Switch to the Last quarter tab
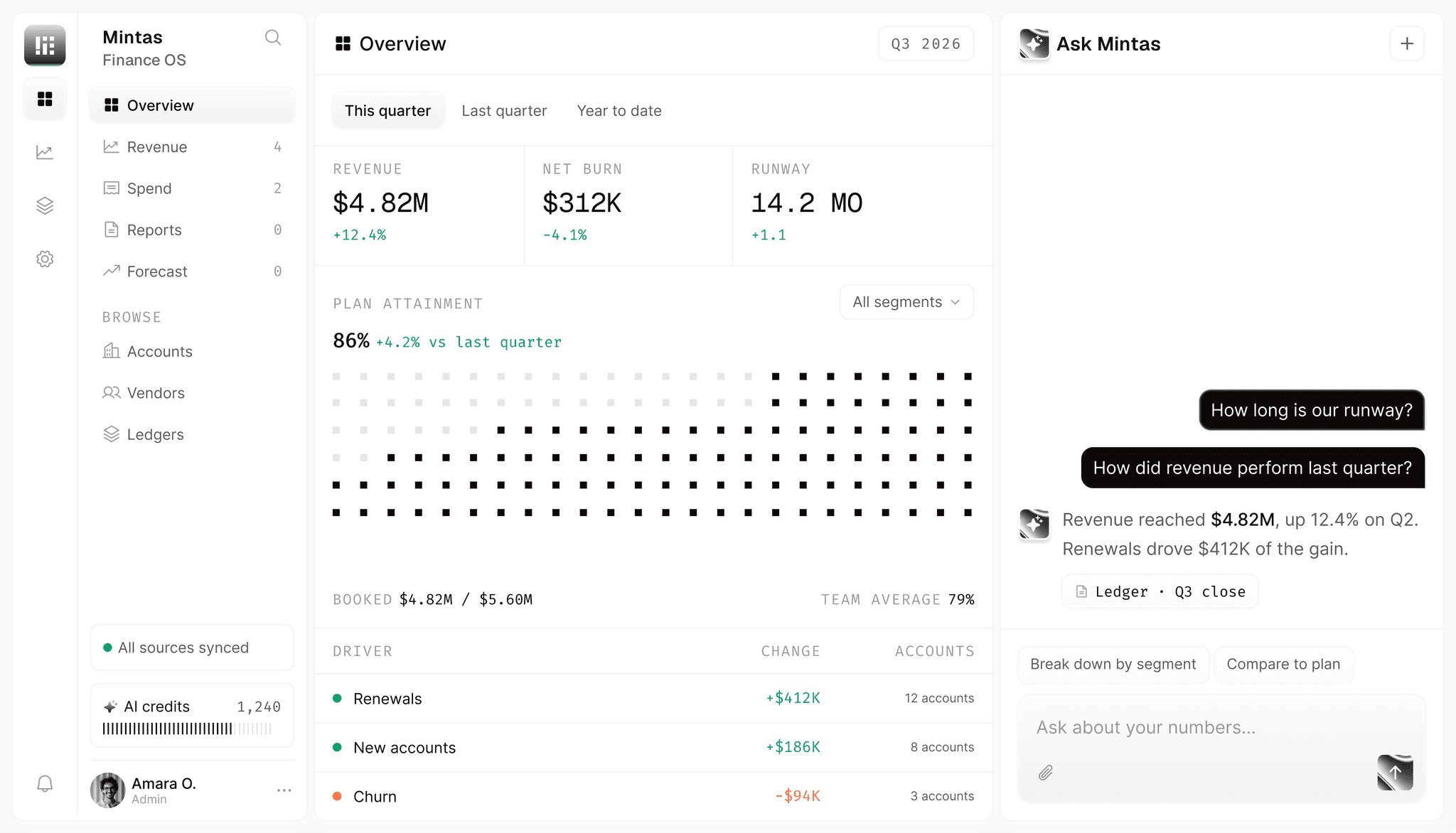This screenshot has width=1456, height=833. 504,110
